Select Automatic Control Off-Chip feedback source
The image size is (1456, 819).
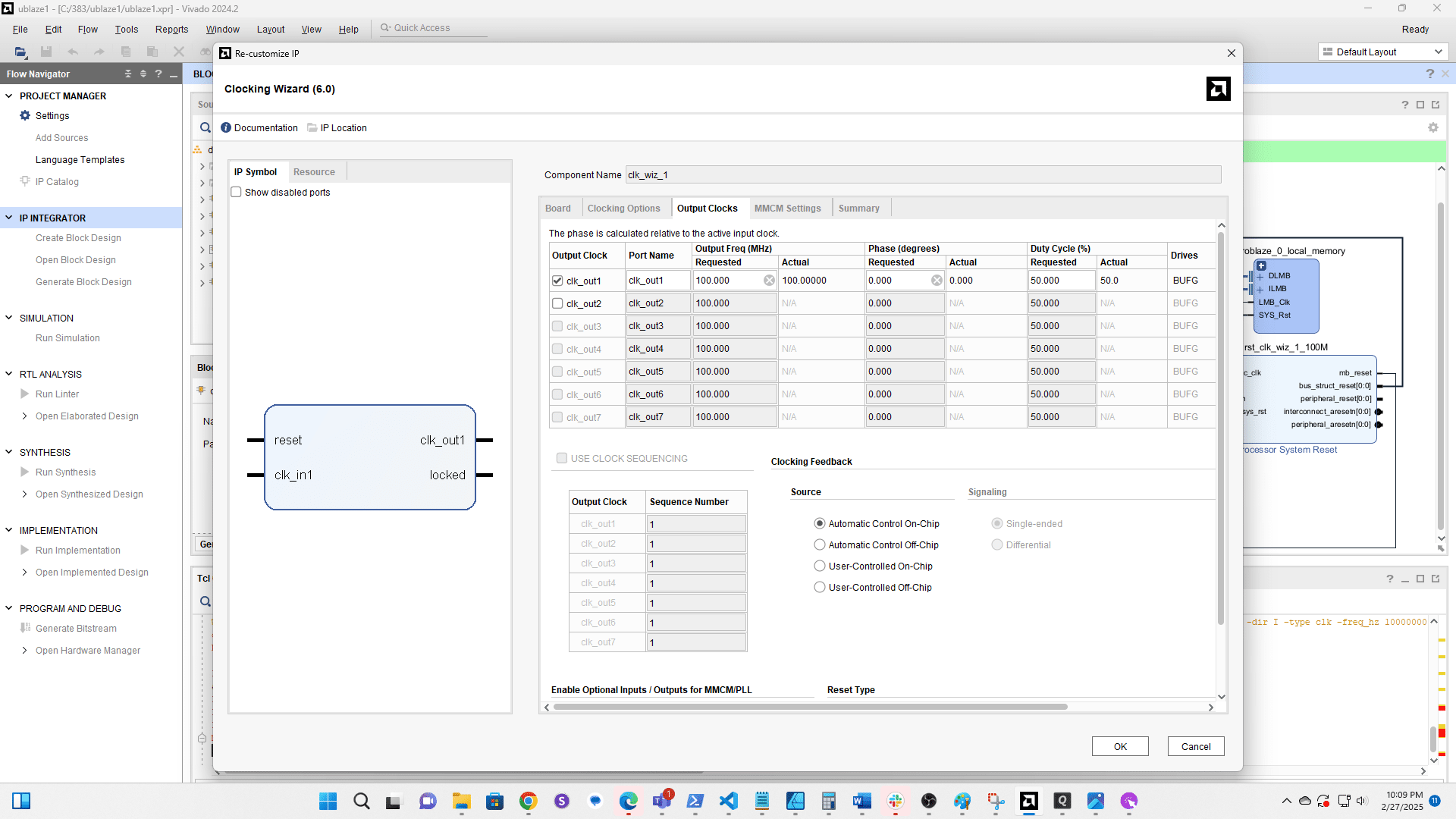point(820,544)
